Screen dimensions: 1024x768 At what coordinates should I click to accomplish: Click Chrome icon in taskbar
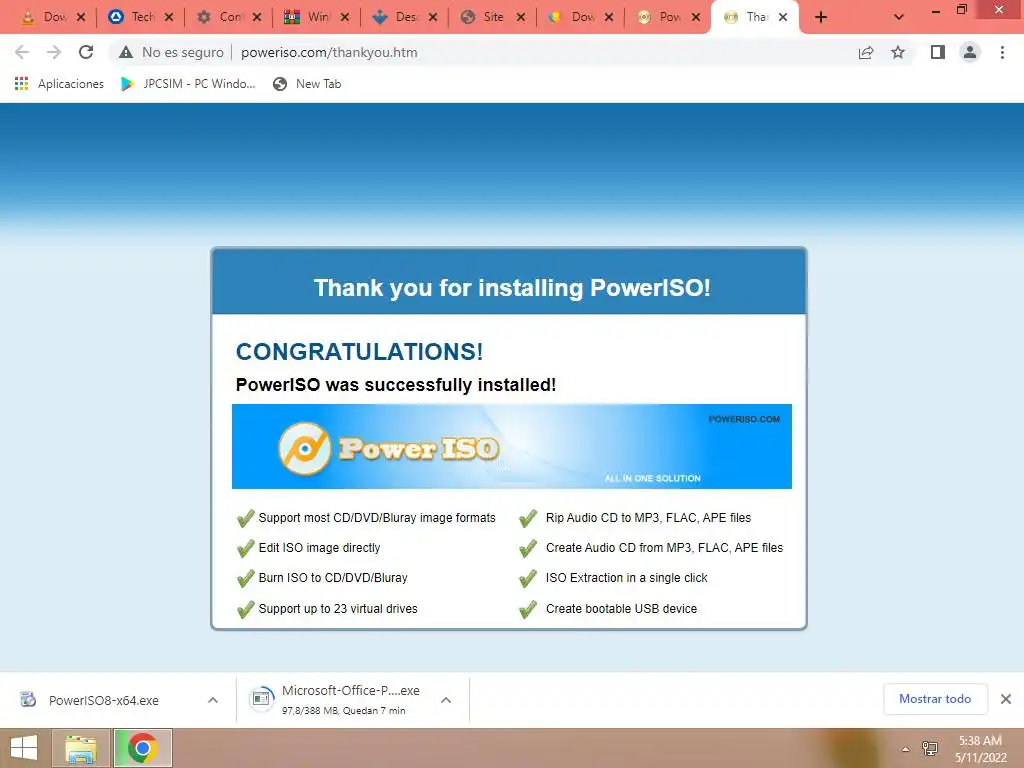(x=142, y=748)
